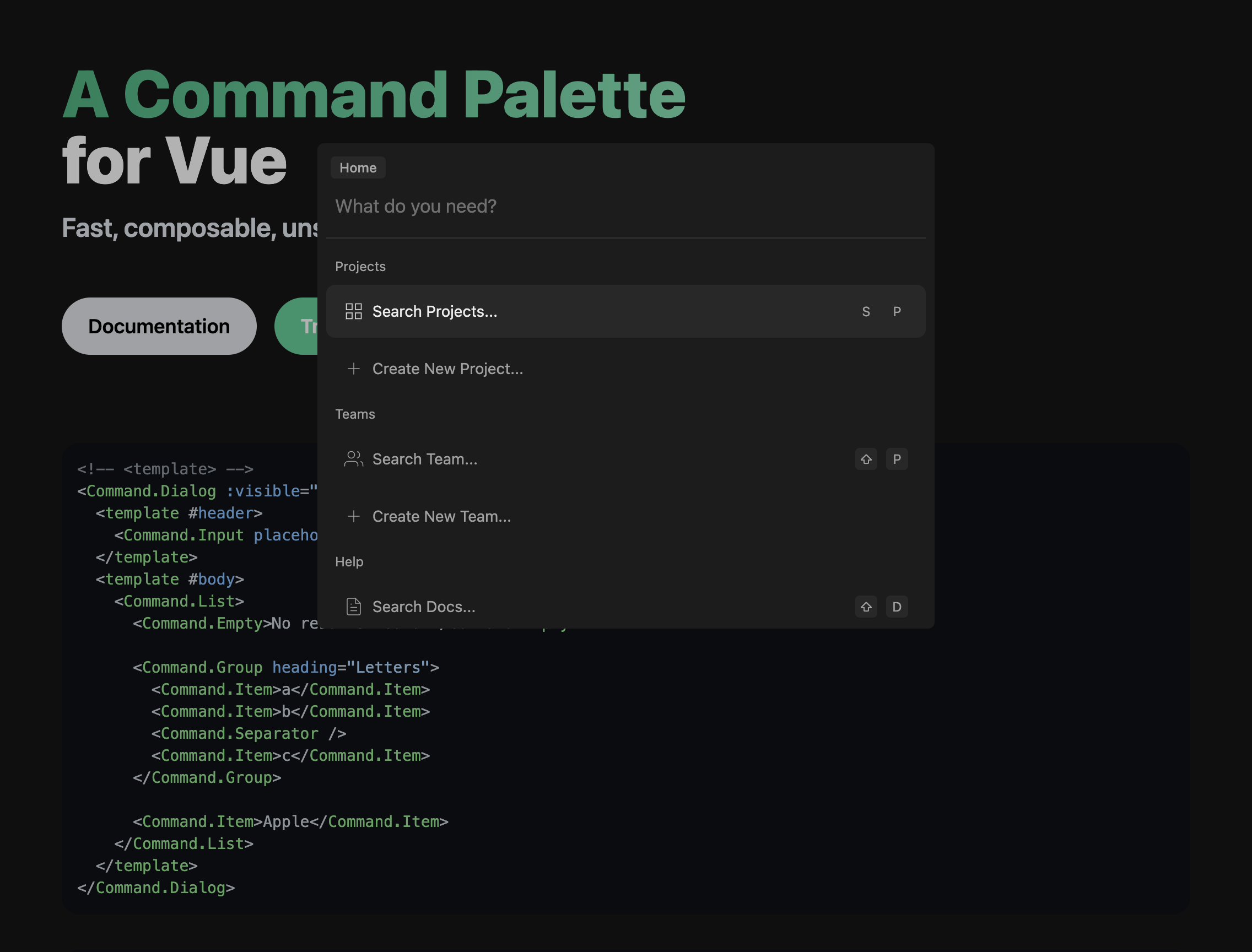The width and height of the screenshot is (1252, 952).
Task: Click the Home breadcrumb badge
Action: coord(358,167)
